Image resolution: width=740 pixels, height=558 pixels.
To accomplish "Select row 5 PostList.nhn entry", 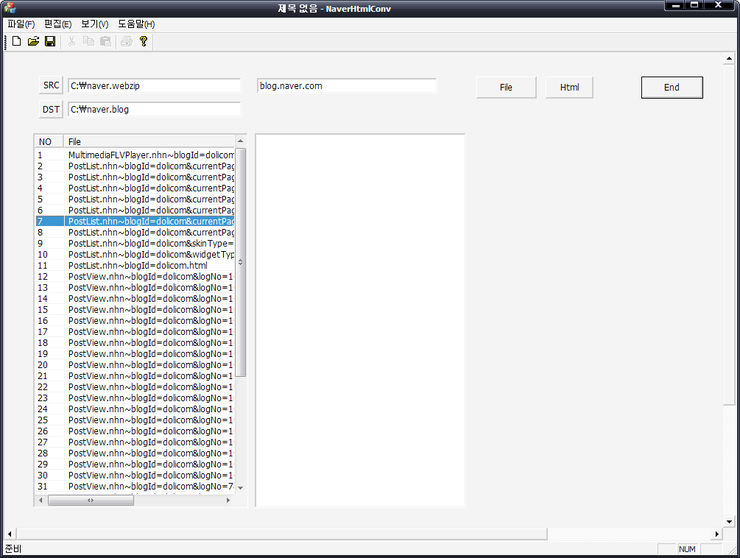I will click(x=135, y=199).
